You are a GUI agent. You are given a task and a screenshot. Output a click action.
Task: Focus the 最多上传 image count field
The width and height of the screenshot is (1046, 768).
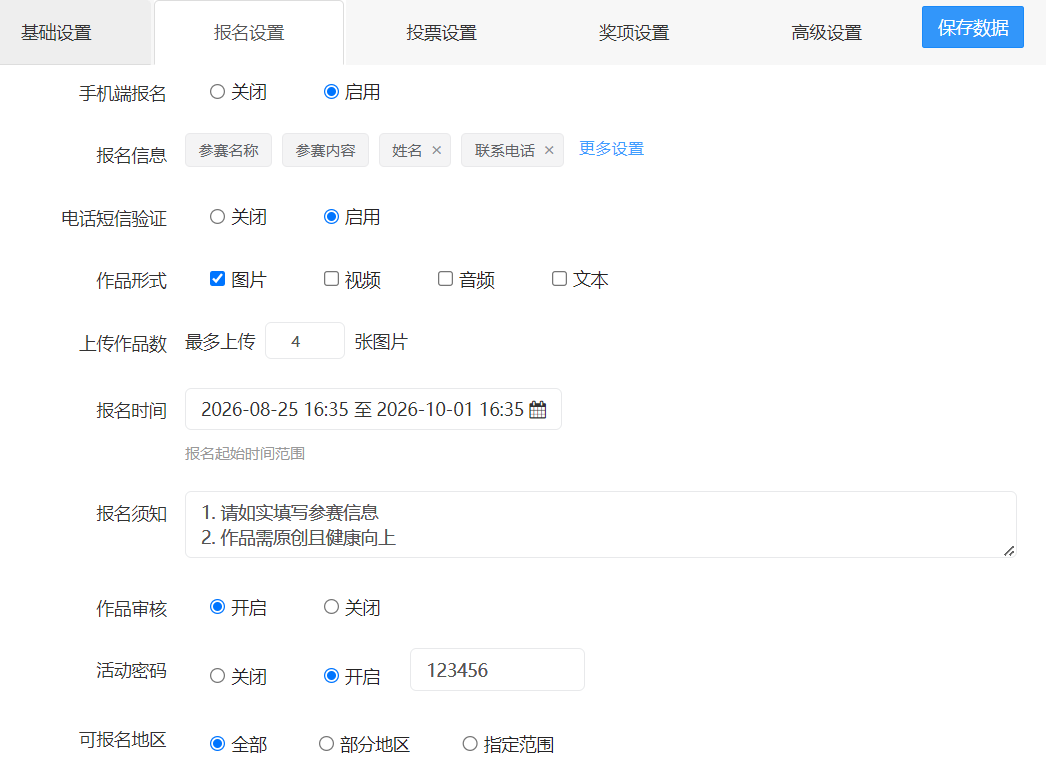click(305, 341)
